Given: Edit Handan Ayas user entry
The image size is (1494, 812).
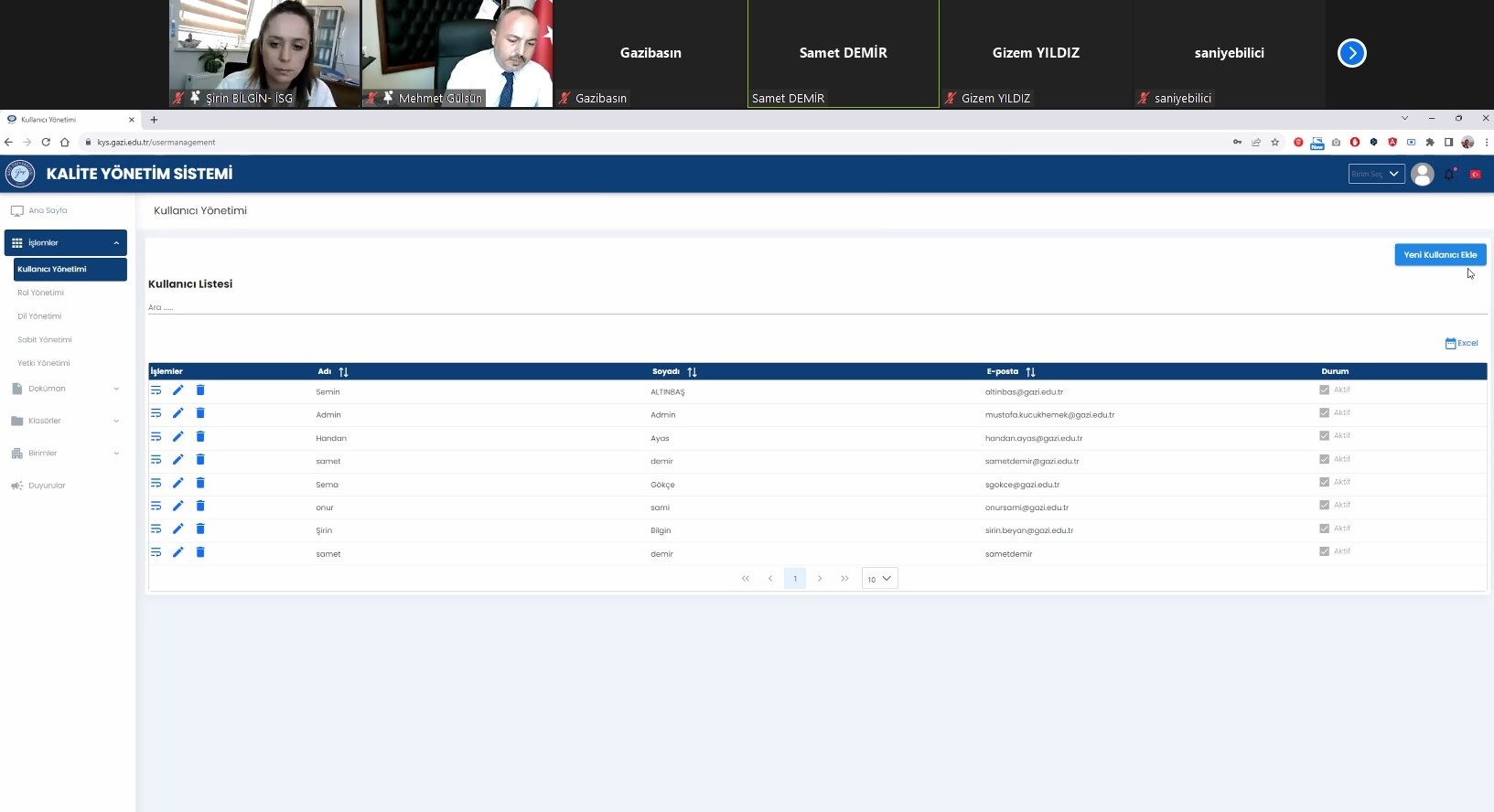Looking at the screenshot, I should 177,437.
